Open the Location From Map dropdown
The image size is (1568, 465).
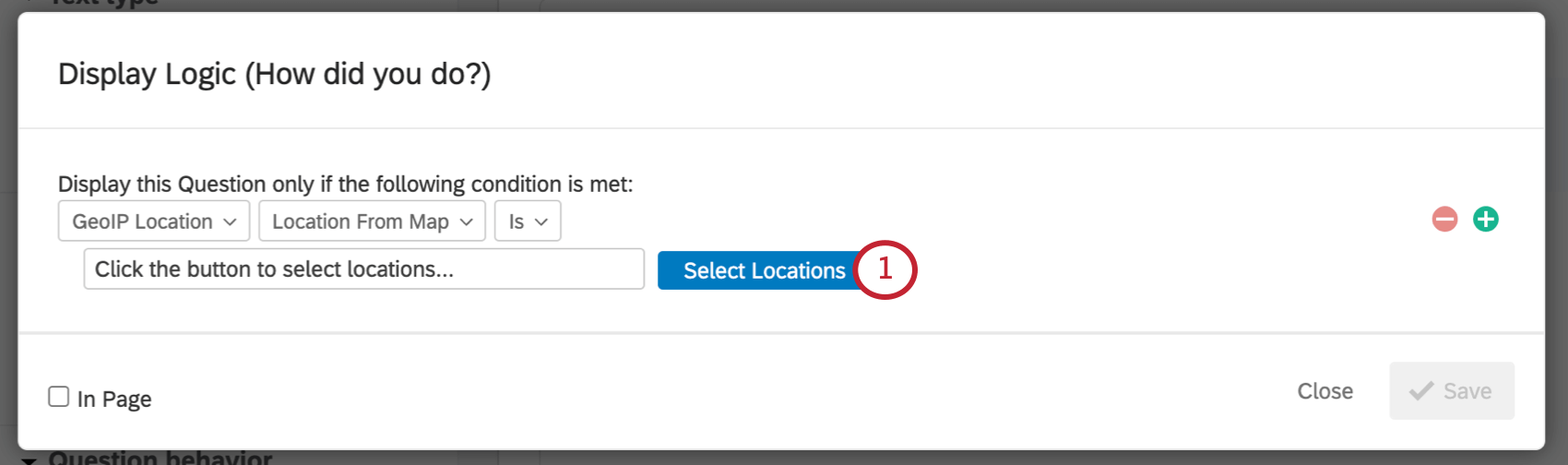[x=372, y=221]
